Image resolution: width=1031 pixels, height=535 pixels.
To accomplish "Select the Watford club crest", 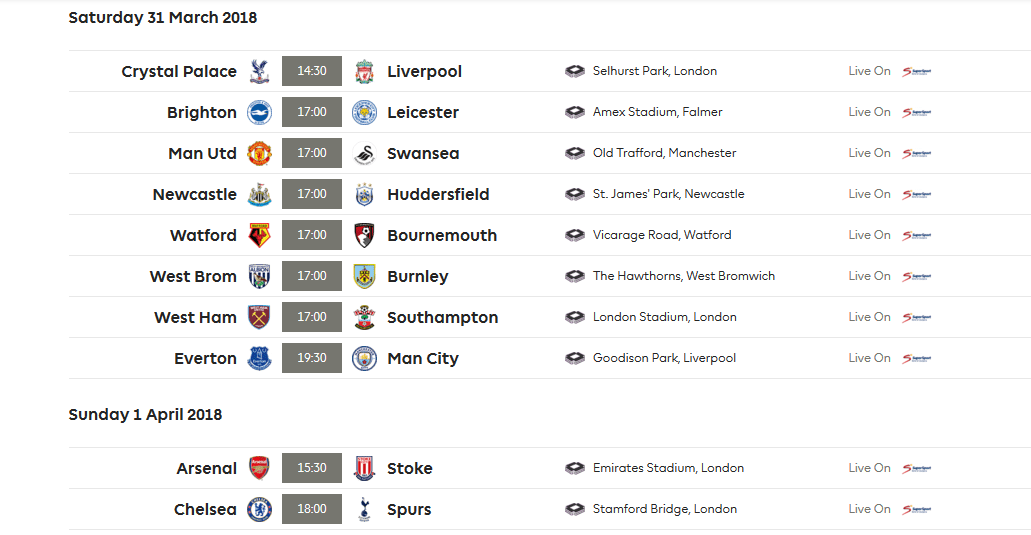I will click(x=259, y=235).
